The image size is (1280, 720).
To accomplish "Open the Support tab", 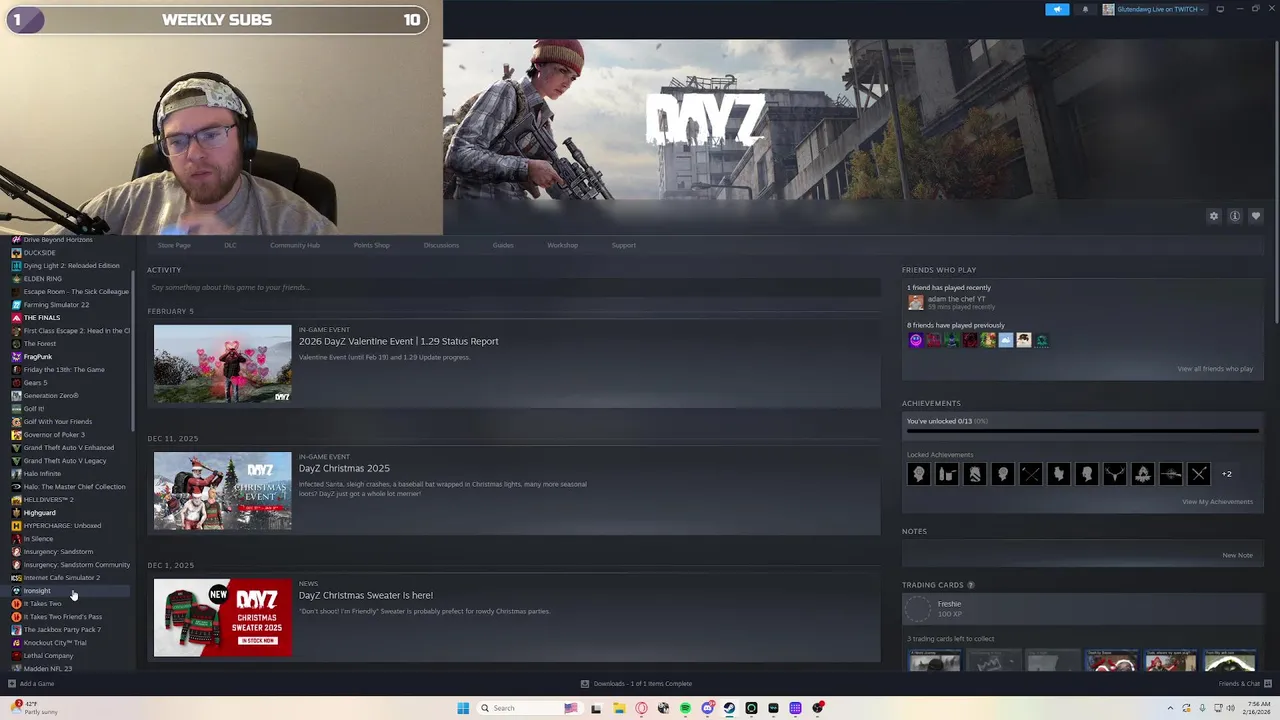I will (623, 245).
